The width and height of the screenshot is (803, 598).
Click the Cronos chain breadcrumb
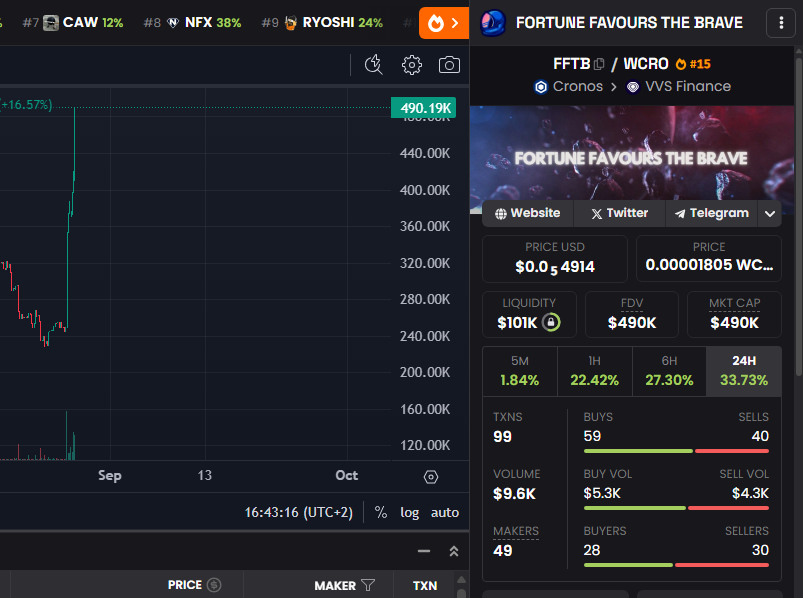pyautogui.click(x=568, y=87)
